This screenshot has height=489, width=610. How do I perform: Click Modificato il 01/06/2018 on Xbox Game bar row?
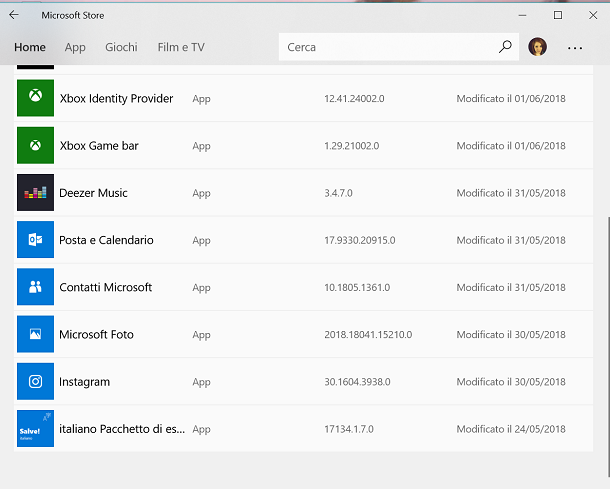point(511,146)
